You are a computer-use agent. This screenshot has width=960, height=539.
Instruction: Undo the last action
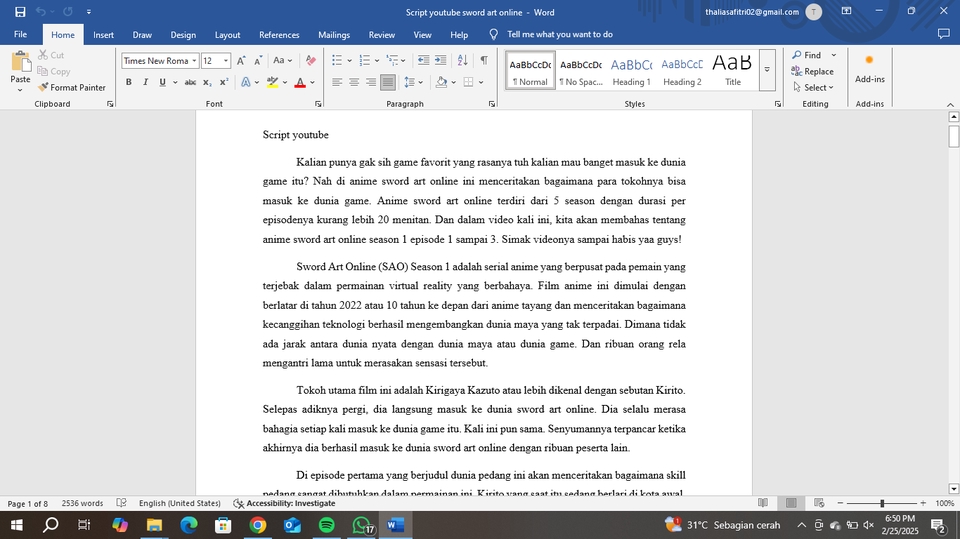coord(40,12)
